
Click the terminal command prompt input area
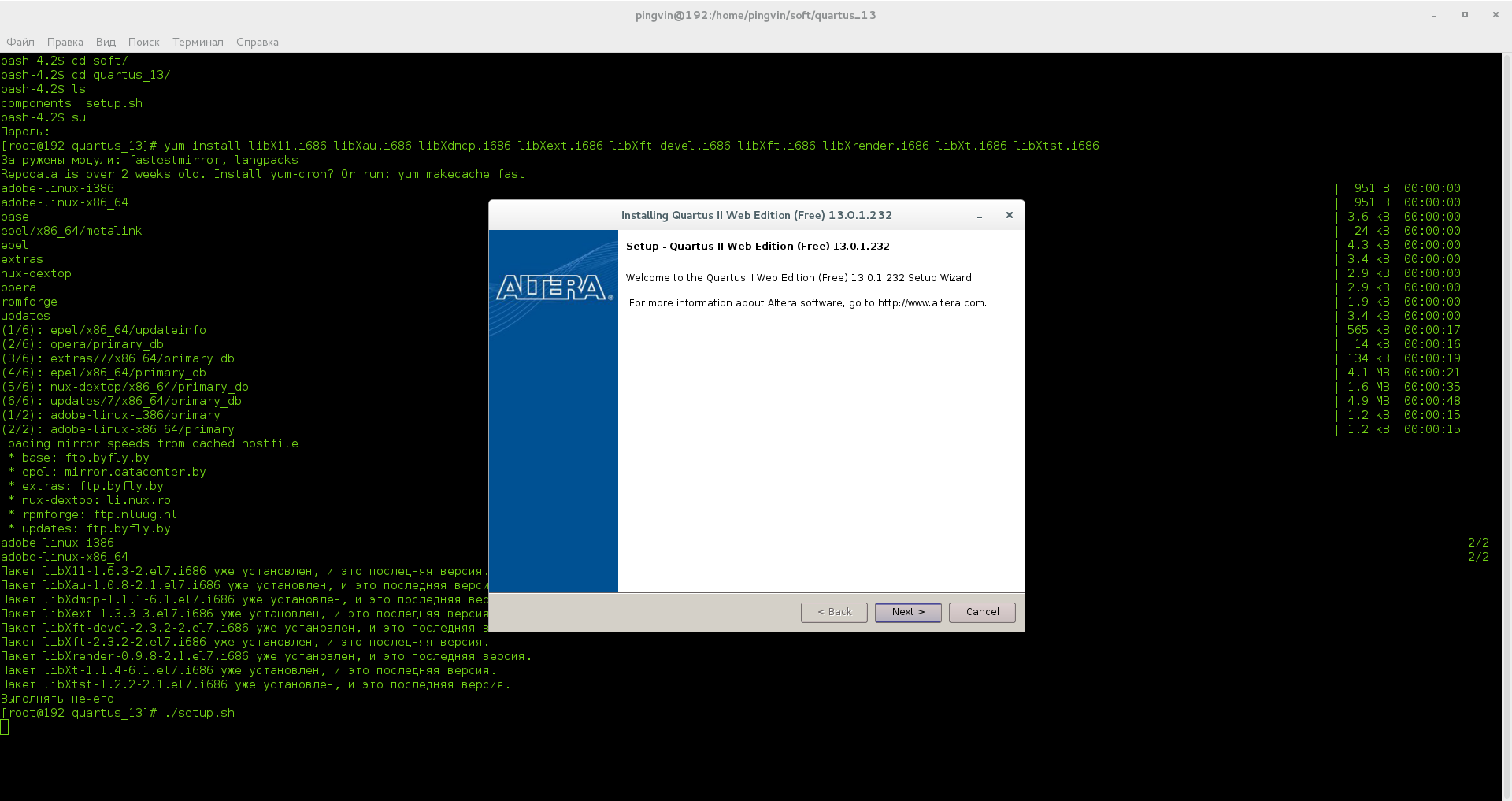coord(6,727)
